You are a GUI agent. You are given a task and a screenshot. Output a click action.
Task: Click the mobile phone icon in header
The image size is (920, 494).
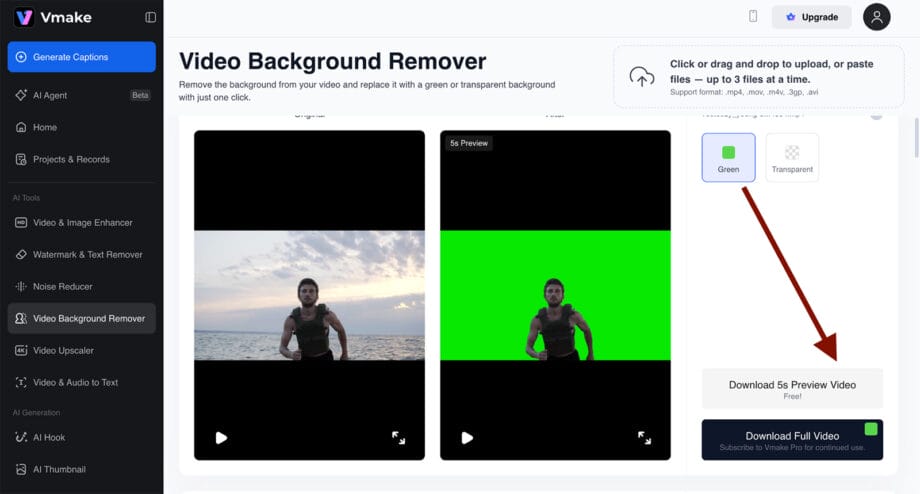pos(753,16)
